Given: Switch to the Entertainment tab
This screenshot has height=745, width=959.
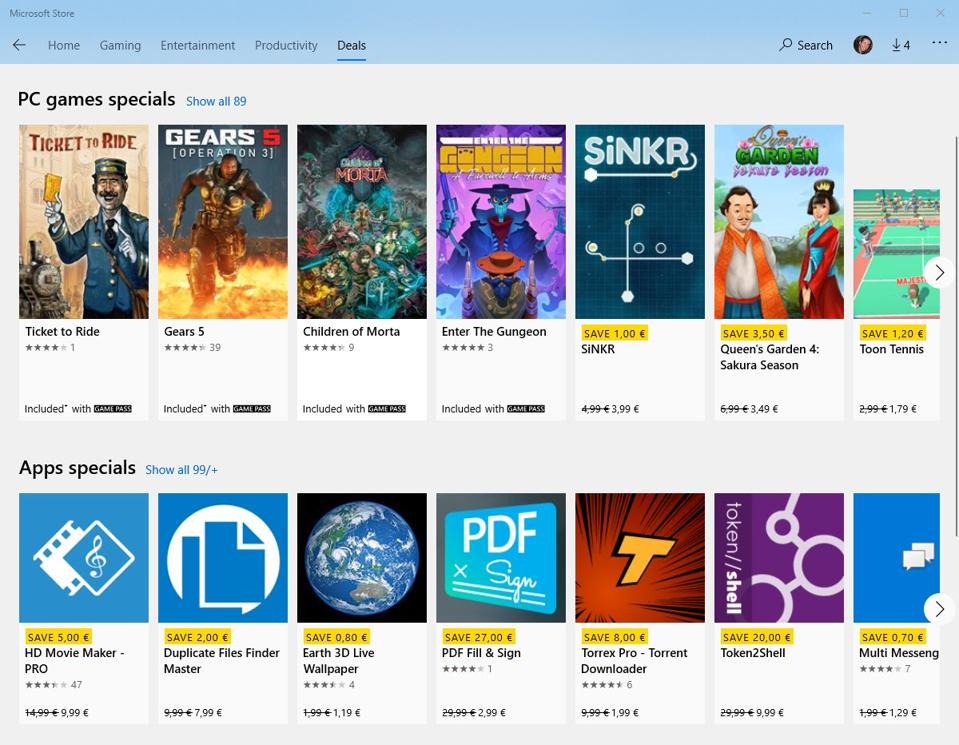Looking at the screenshot, I should tap(198, 45).
